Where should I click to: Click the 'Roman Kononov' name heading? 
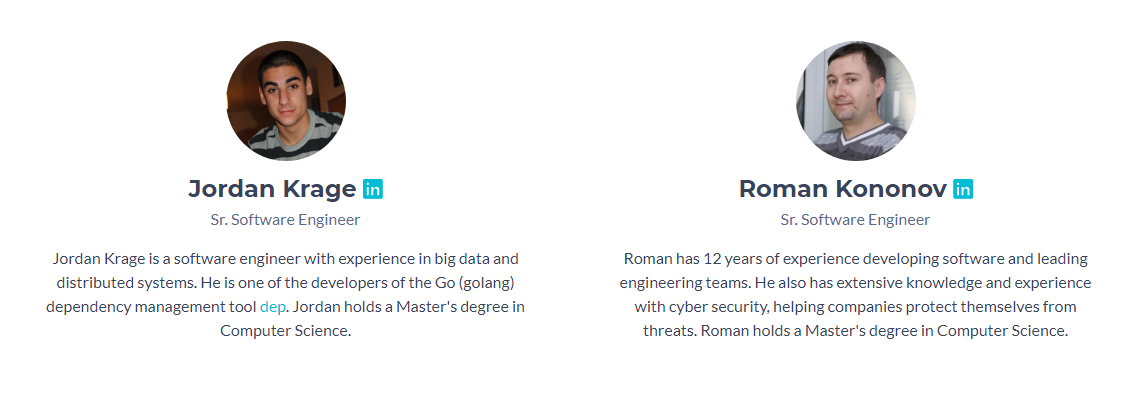(x=843, y=189)
